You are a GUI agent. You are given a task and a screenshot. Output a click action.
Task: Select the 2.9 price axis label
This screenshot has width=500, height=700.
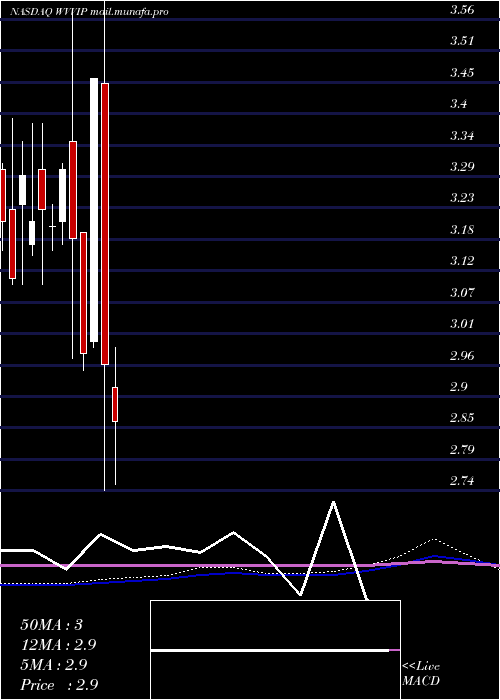(458, 387)
